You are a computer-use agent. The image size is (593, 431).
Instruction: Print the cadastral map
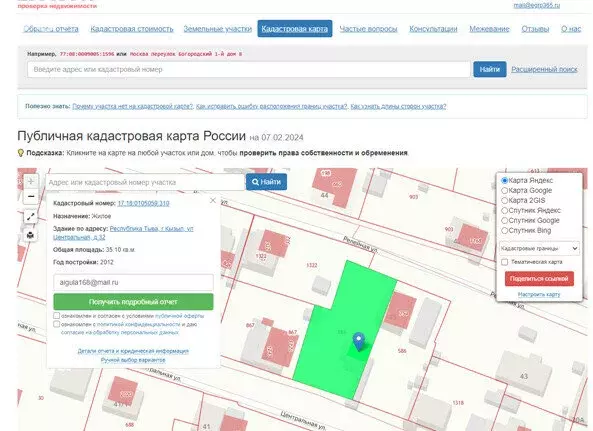(x=31, y=235)
